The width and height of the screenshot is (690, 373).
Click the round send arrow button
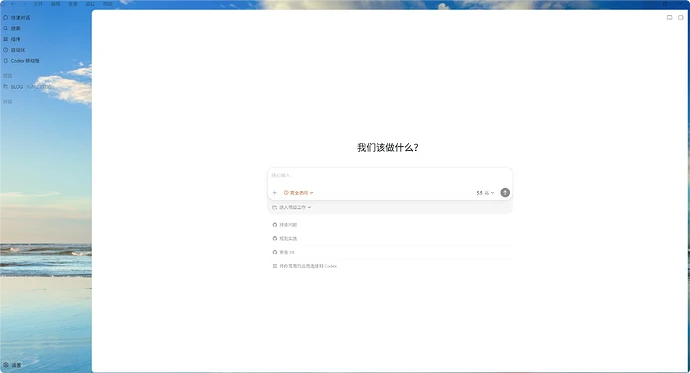[505, 193]
